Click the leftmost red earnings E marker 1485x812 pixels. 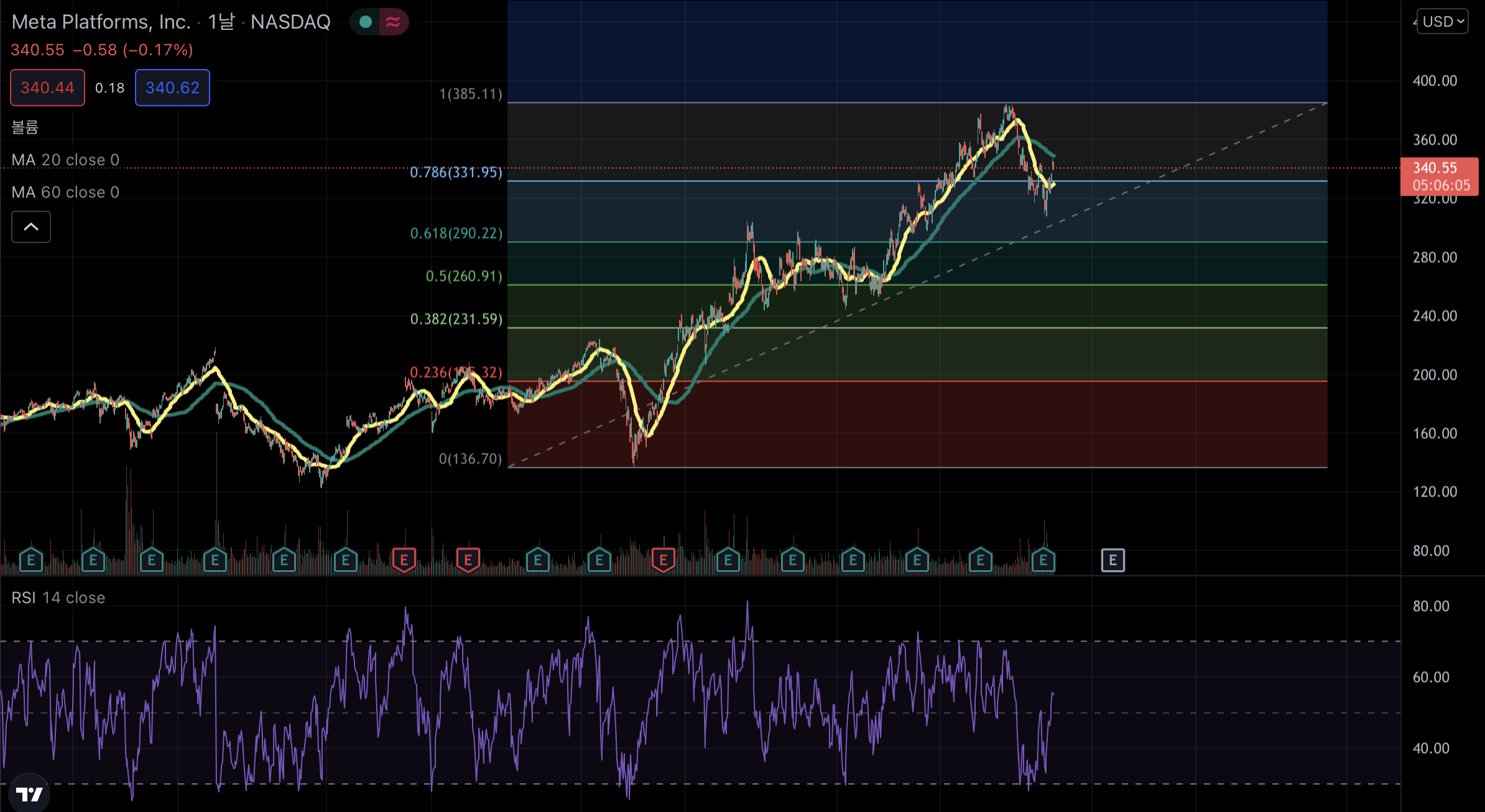point(404,560)
